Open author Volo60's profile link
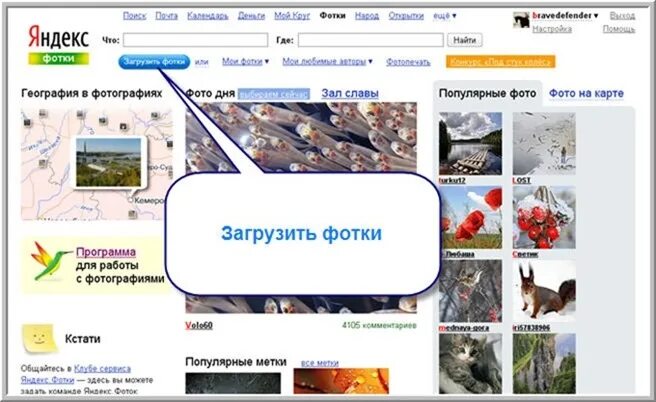 (x=199, y=325)
